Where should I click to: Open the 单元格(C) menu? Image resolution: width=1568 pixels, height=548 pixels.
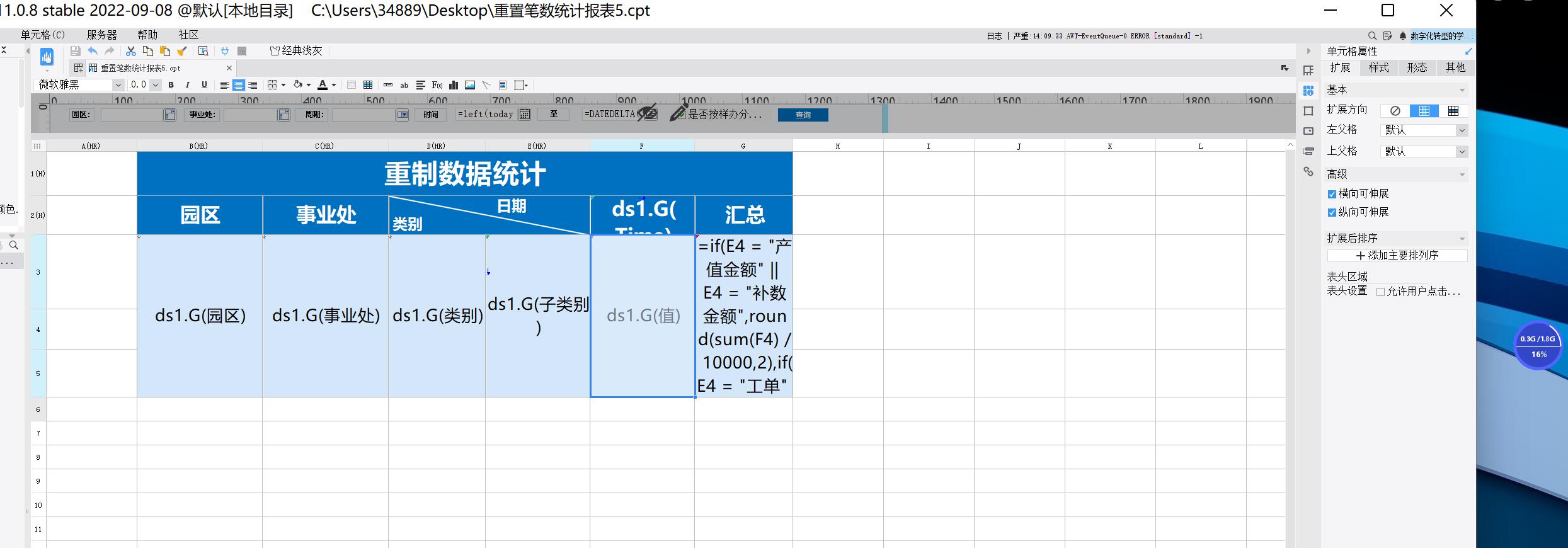(43, 35)
